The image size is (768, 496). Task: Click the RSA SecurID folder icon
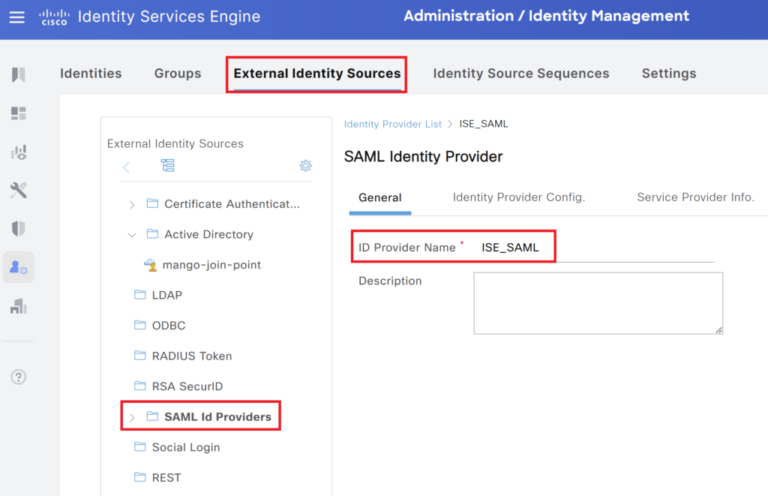coord(140,386)
